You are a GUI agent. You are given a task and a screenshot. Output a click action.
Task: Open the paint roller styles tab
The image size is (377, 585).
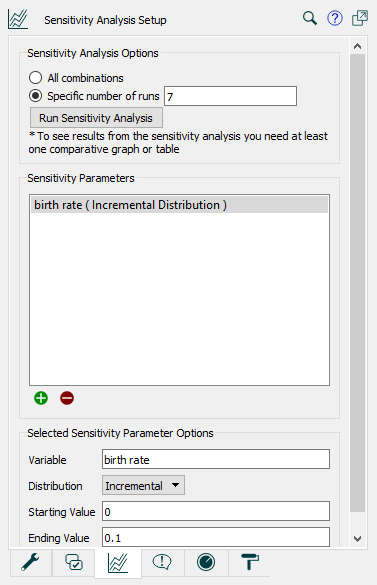pyautogui.click(x=249, y=562)
